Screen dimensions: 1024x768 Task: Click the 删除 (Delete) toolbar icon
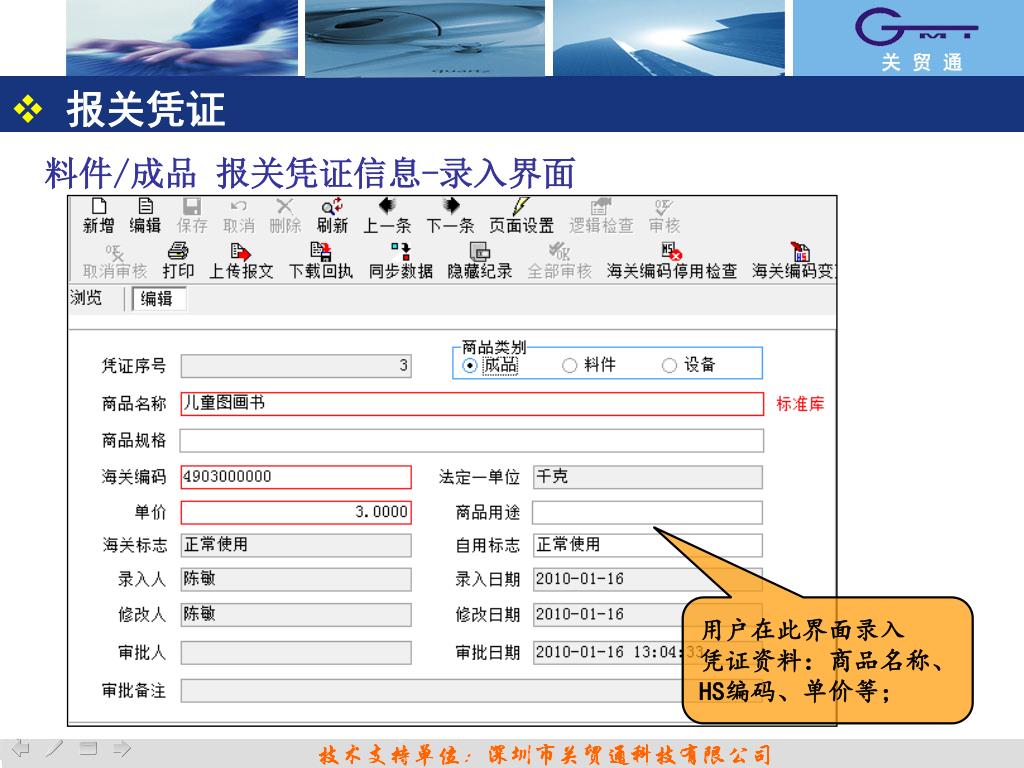coord(285,216)
